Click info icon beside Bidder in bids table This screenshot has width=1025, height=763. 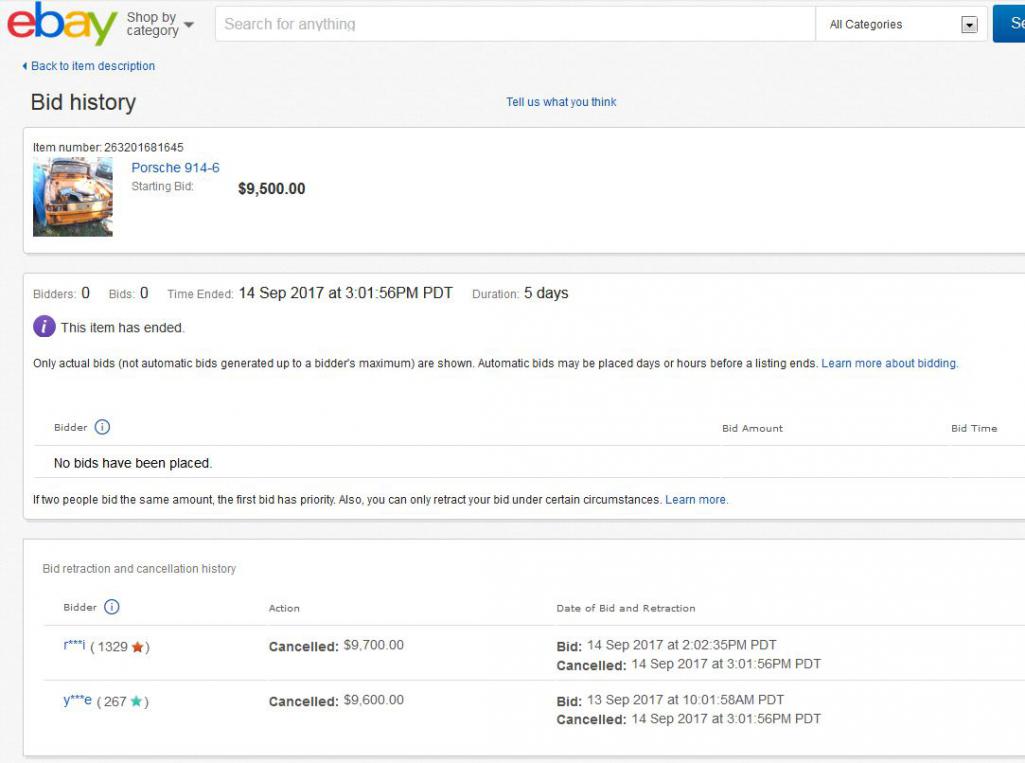[102, 427]
